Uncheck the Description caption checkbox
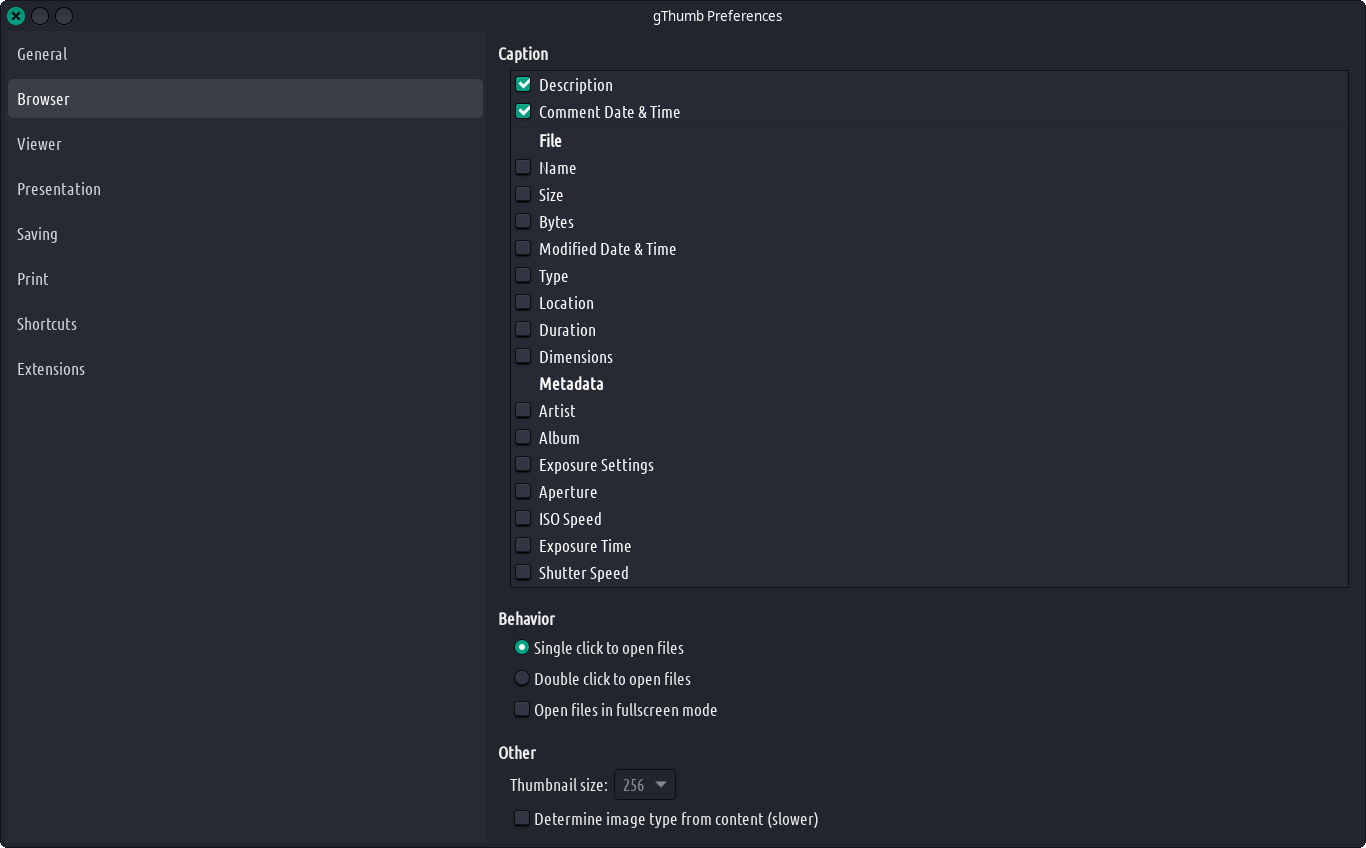This screenshot has width=1366, height=848. (523, 84)
